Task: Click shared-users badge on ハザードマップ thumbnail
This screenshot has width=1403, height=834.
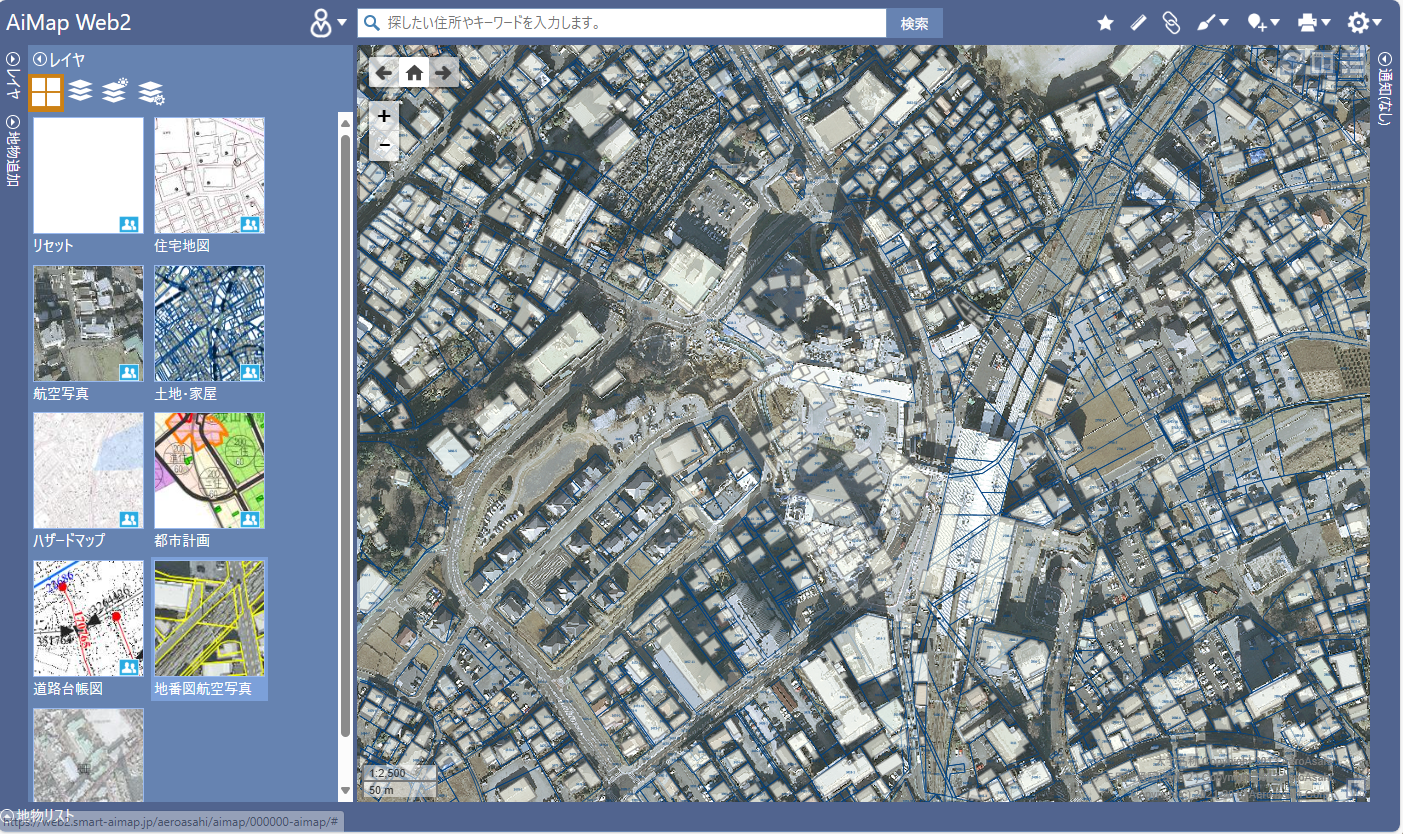Action: point(129,520)
